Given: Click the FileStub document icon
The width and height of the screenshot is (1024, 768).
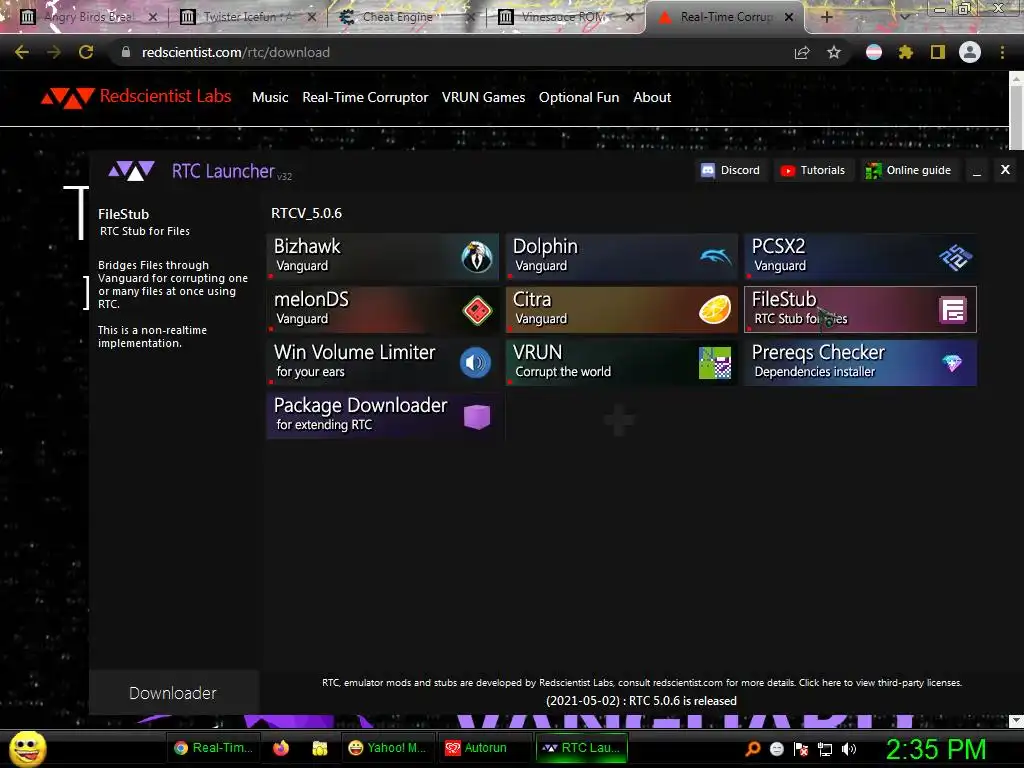Looking at the screenshot, I should tap(953, 310).
